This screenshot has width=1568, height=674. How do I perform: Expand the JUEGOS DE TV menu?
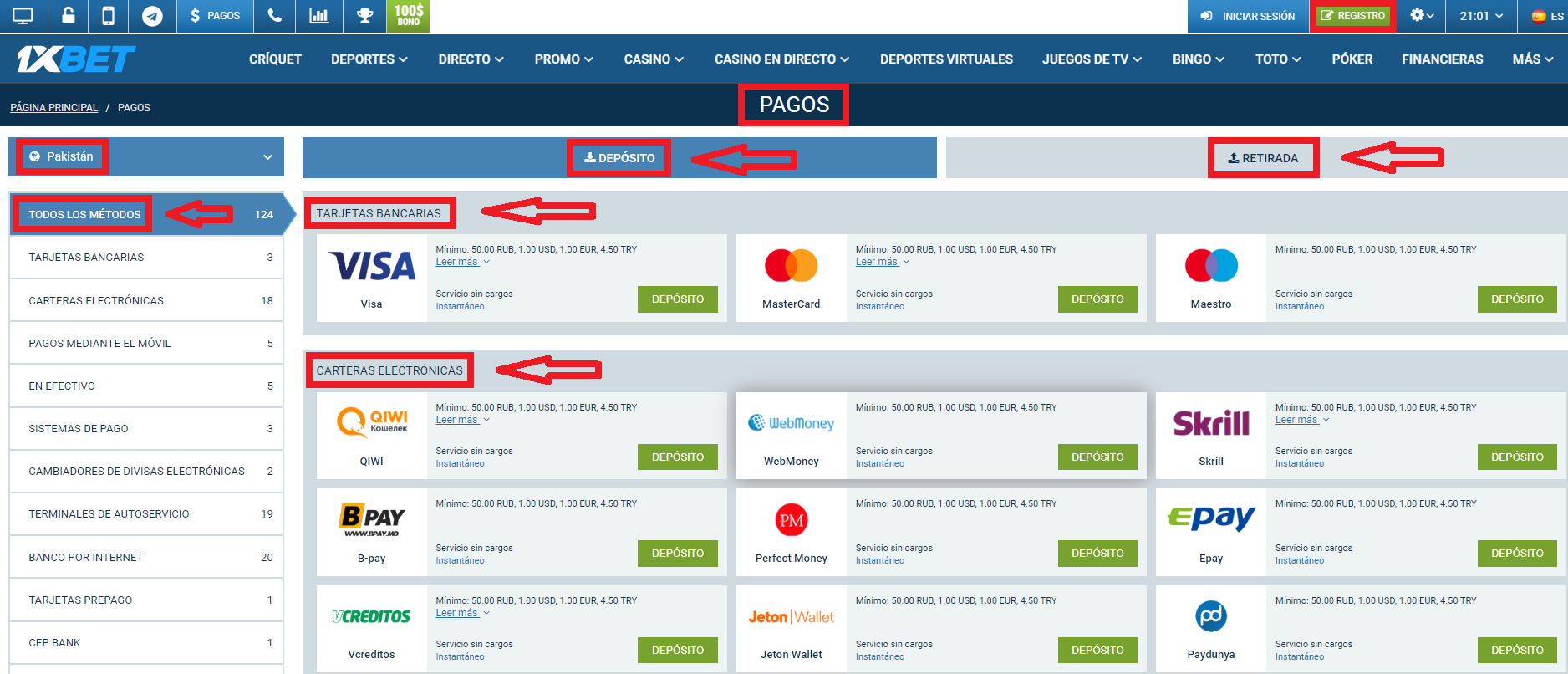coord(1092,59)
